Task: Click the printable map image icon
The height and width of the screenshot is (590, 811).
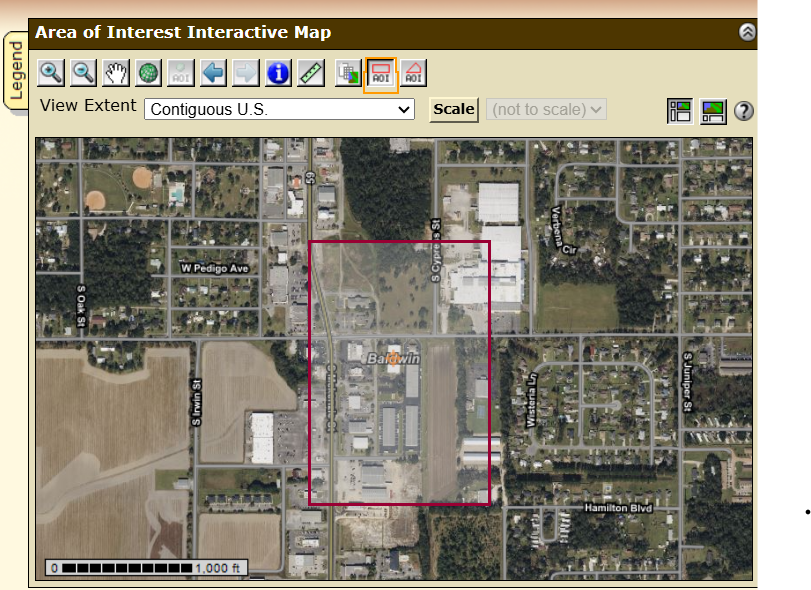Action: [x=712, y=111]
